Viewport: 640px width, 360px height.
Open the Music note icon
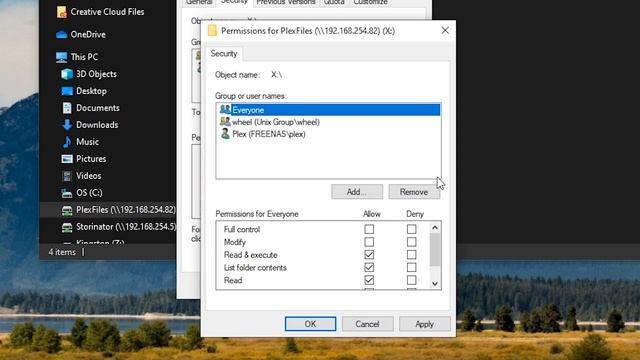[67, 142]
